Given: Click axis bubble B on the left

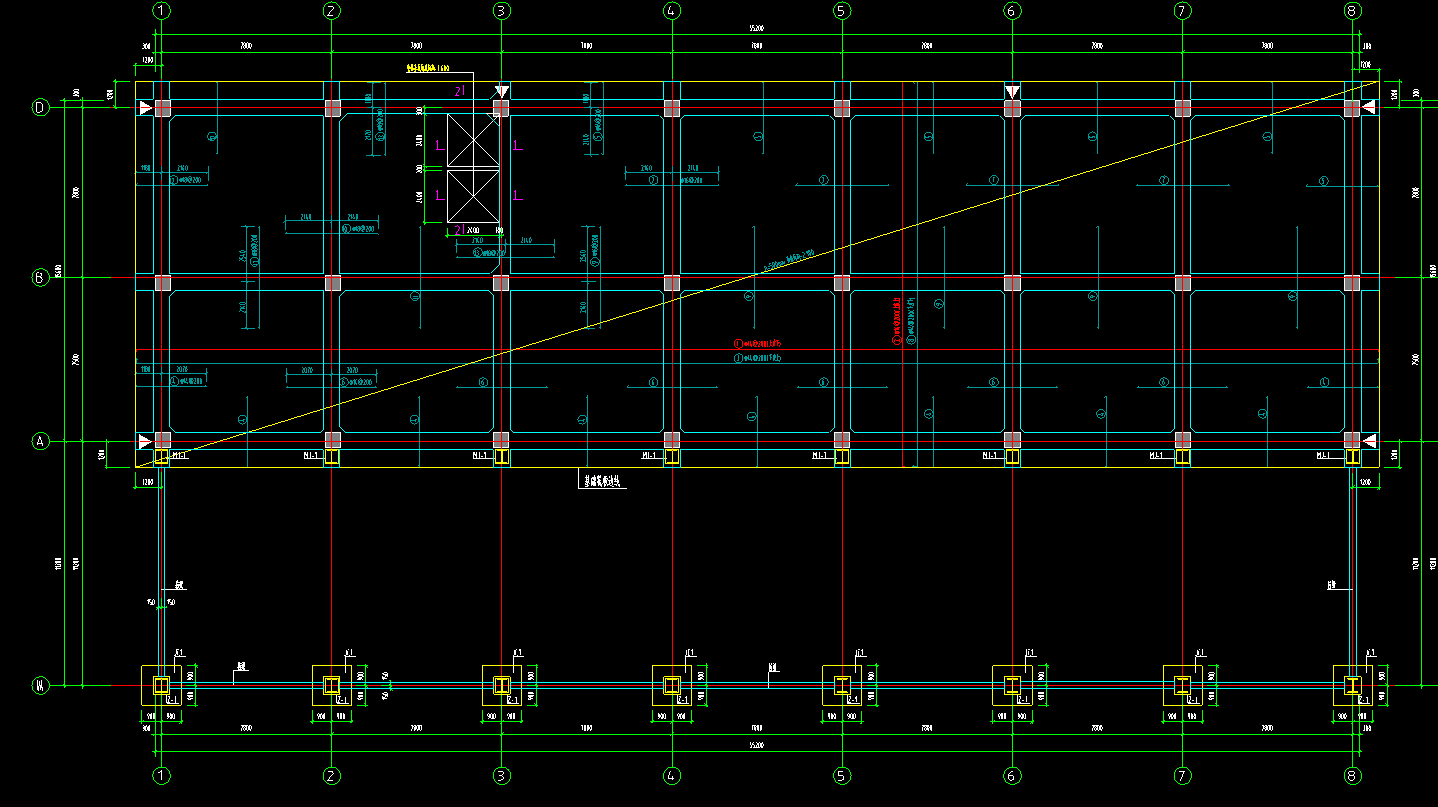Looking at the screenshot, I should pyautogui.click(x=41, y=278).
